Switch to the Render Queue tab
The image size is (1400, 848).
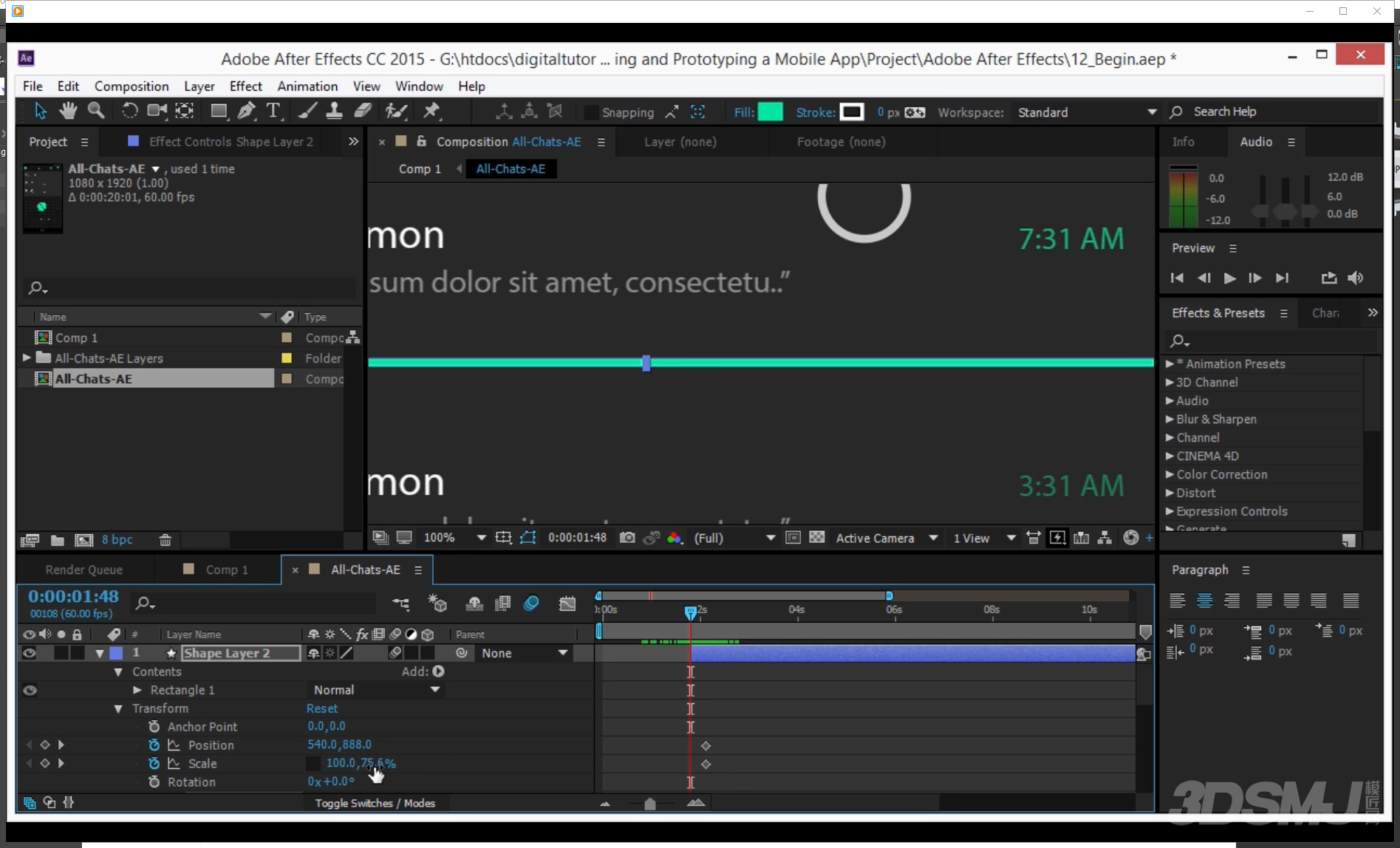pyautogui.click(x=84, y=570)
